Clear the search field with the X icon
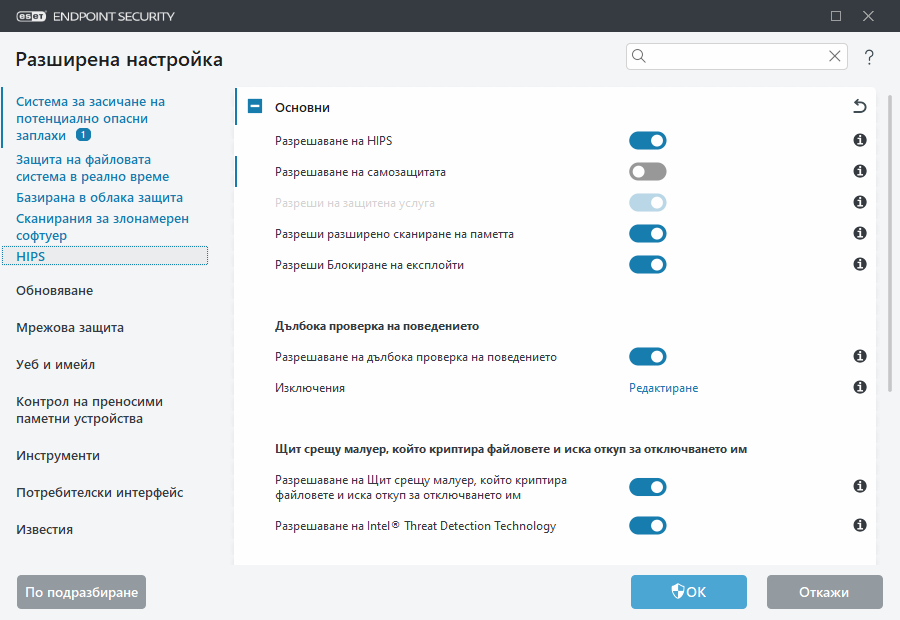Viewport: 900px width, 620px height. [835, 56]
